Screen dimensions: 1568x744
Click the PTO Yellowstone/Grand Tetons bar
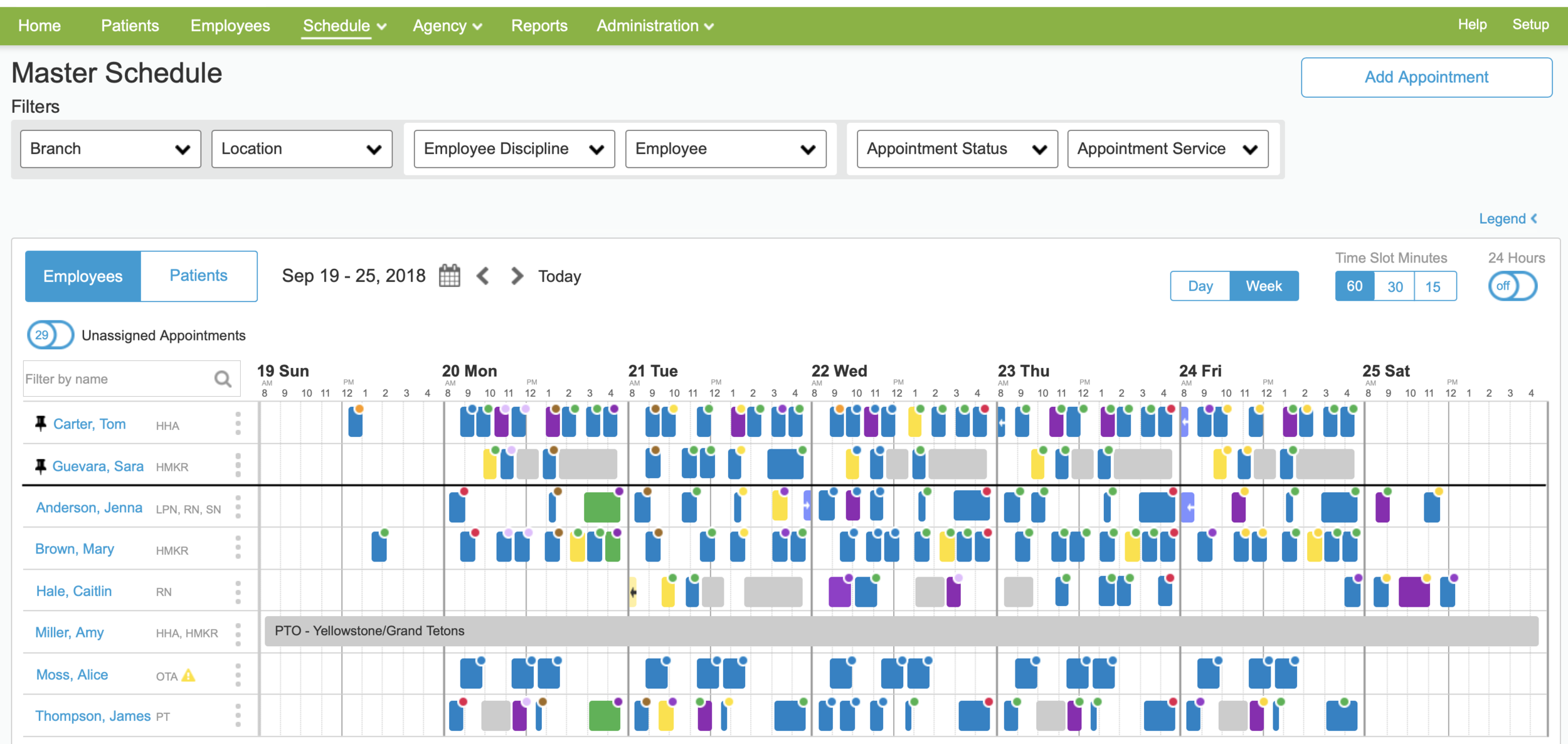click(x=901, y=631)
